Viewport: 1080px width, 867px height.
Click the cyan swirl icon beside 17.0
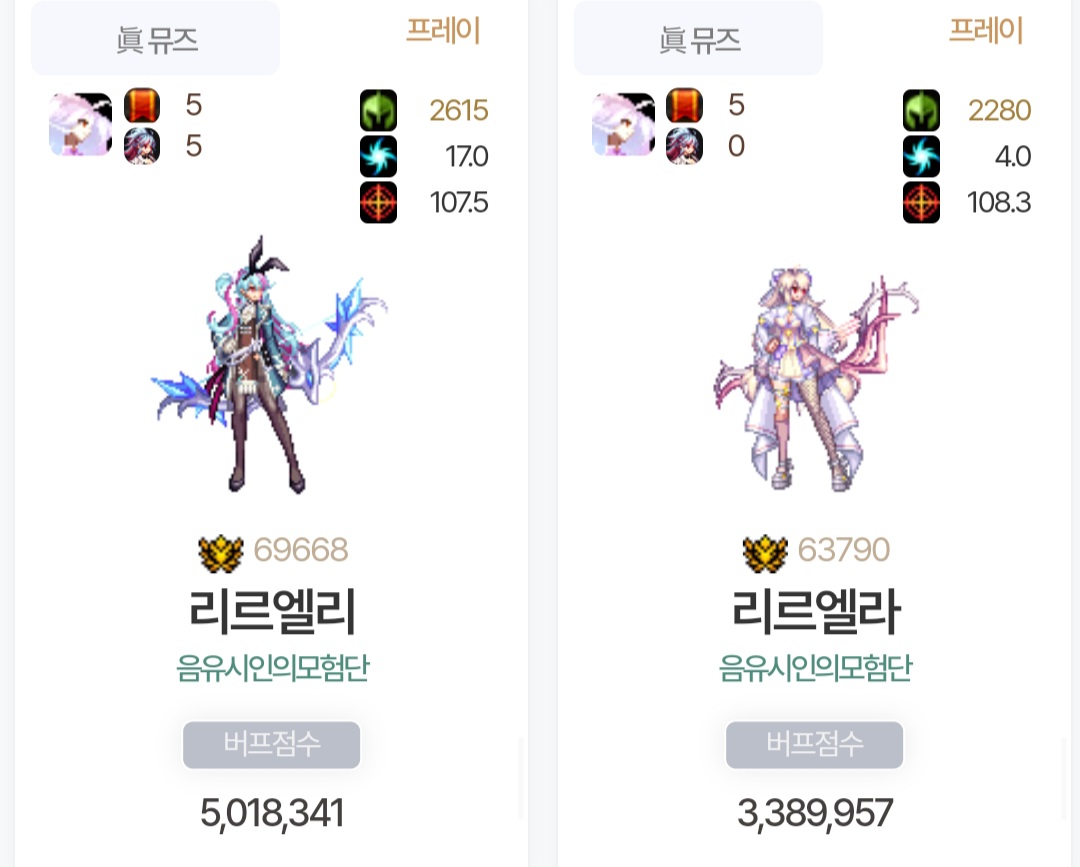pyautogui.click(x=378, y=156)
